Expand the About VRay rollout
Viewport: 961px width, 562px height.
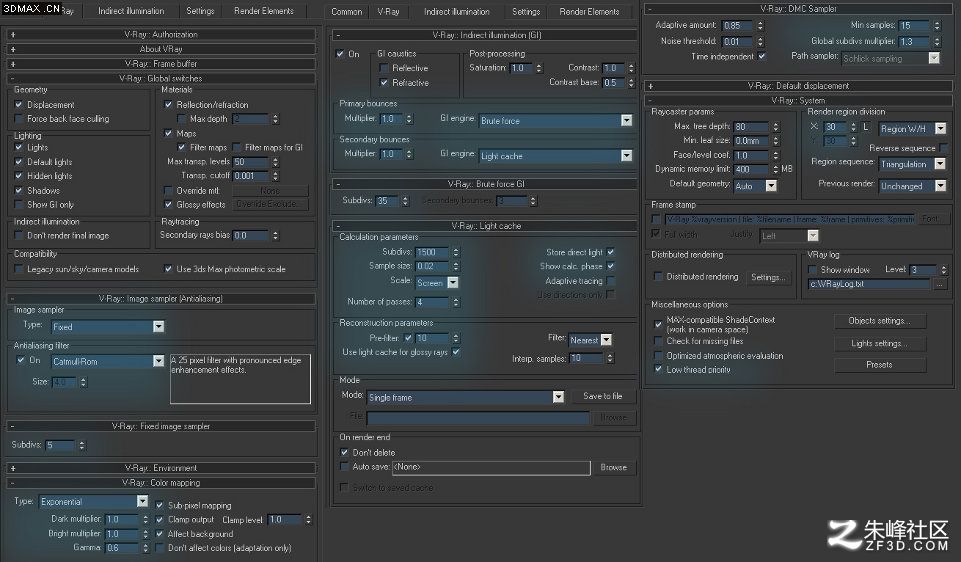[x=161, y=49]
